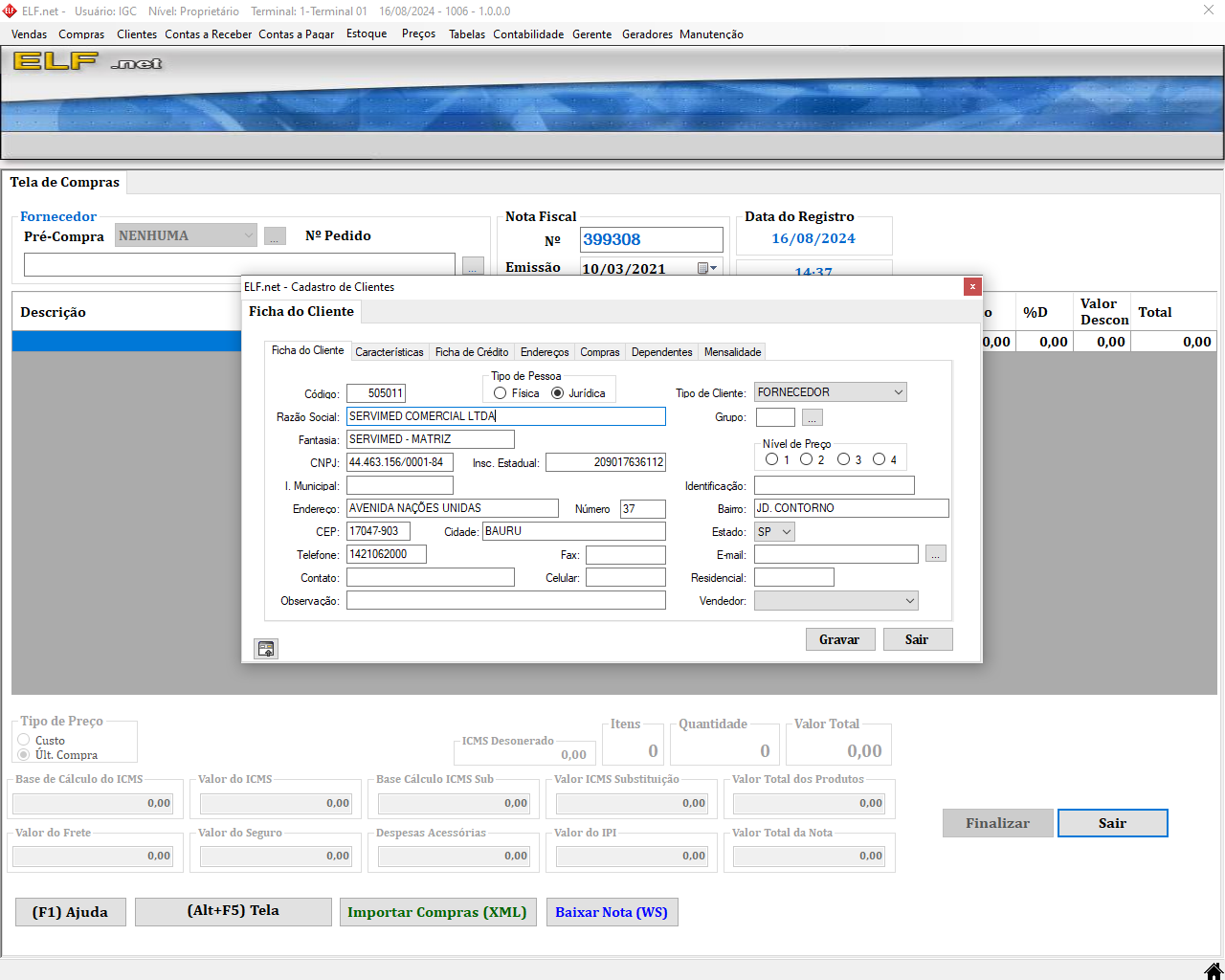
Task: Switch to Endereços tab
Action: point(545,352)
